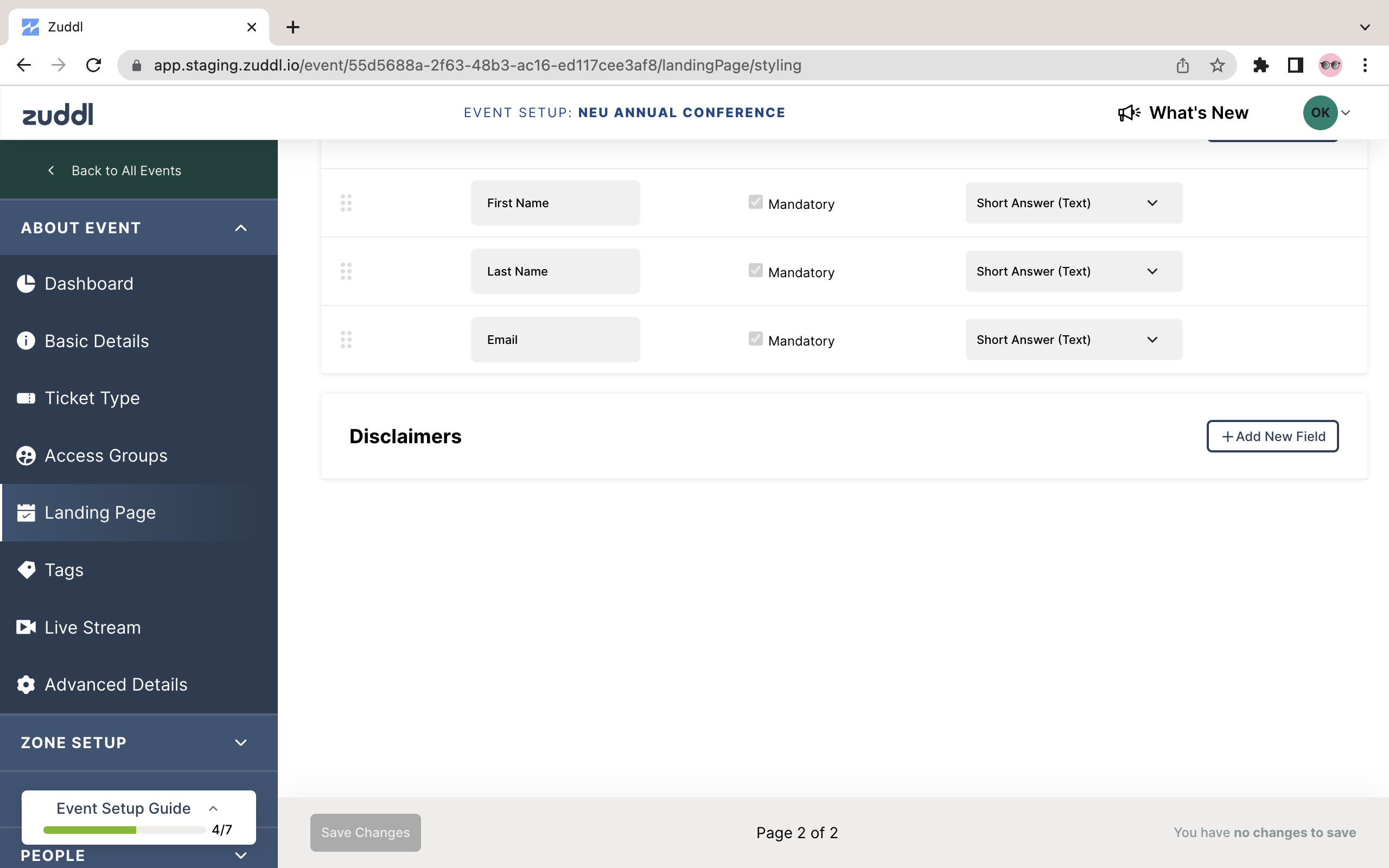Click Add New Field under Disclaimers
1389x868 pixels.
pos(1272,436)
